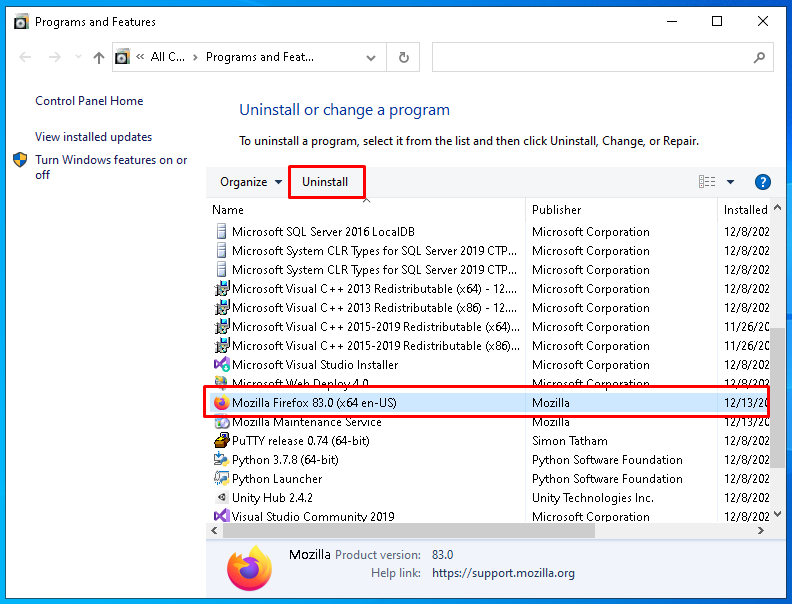This screenshot has width=792, height=604.
Task: Open the Organize menu
Action: (x=251, y=182)
